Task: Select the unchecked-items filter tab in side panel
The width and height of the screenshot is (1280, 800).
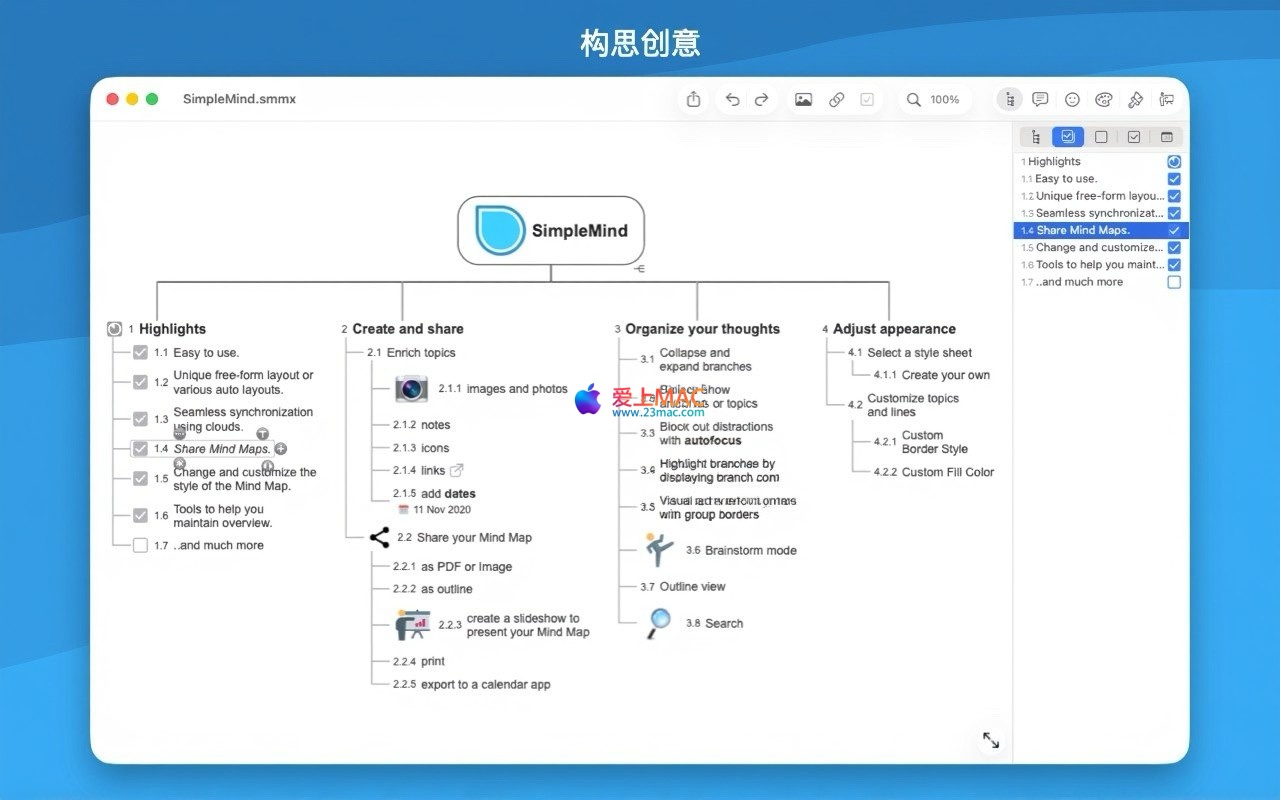Action: (1101, 137)
